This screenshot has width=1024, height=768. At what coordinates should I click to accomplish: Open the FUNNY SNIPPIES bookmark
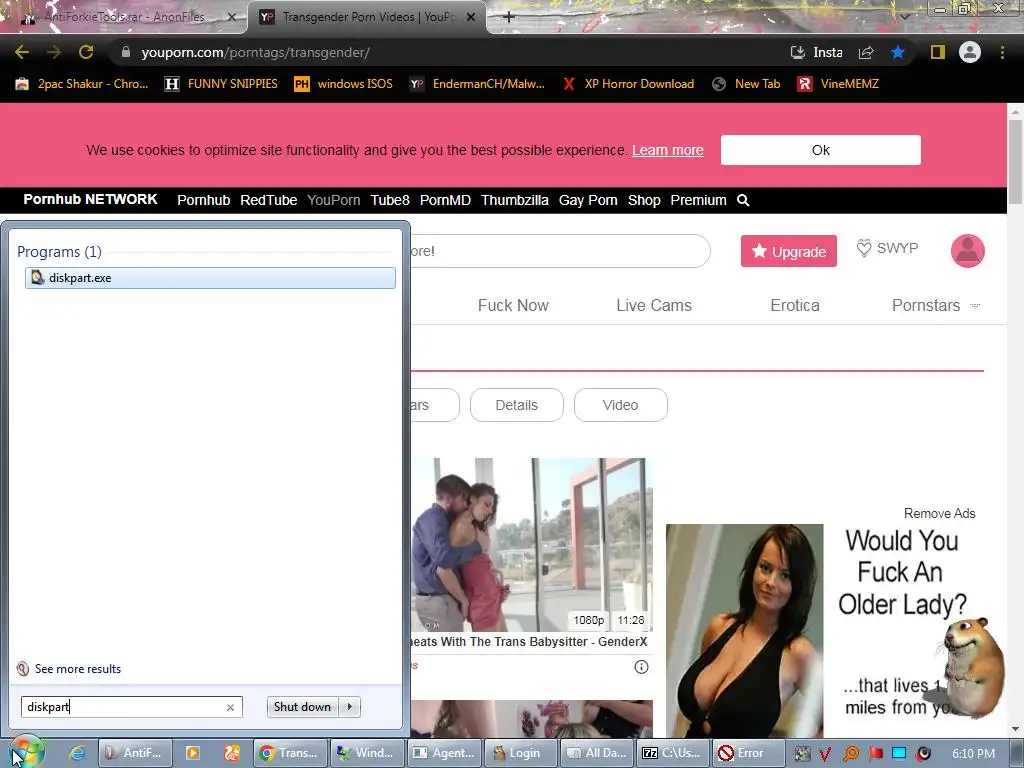pos(221,84)
